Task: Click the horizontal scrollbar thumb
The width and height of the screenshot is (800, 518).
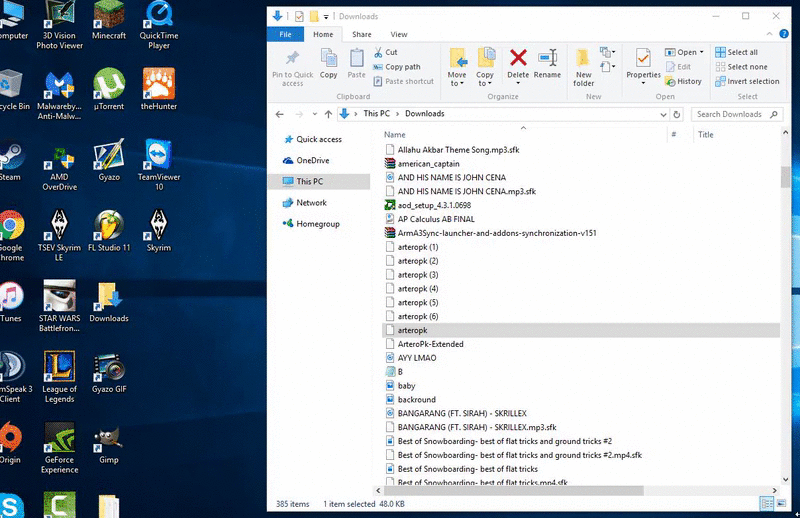Action: click(x=513, y=490)
